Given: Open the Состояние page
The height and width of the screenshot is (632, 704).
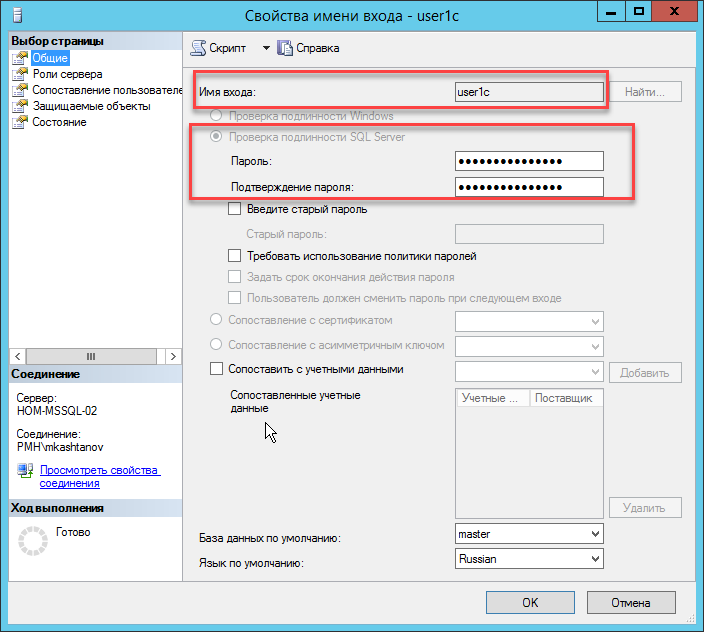Looking at the screenshot, I should (x=59, y=122).
